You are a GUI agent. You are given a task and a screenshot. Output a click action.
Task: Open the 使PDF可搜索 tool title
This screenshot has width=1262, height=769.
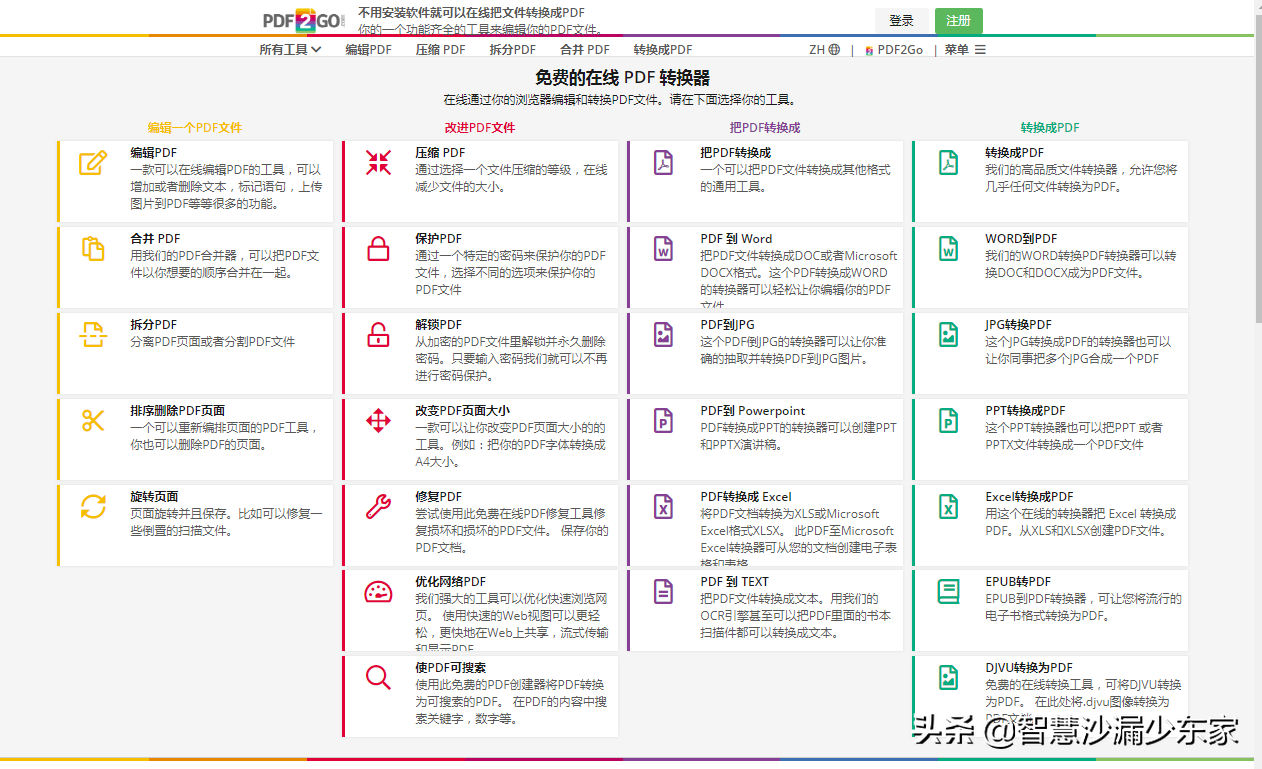coord(451,668)
